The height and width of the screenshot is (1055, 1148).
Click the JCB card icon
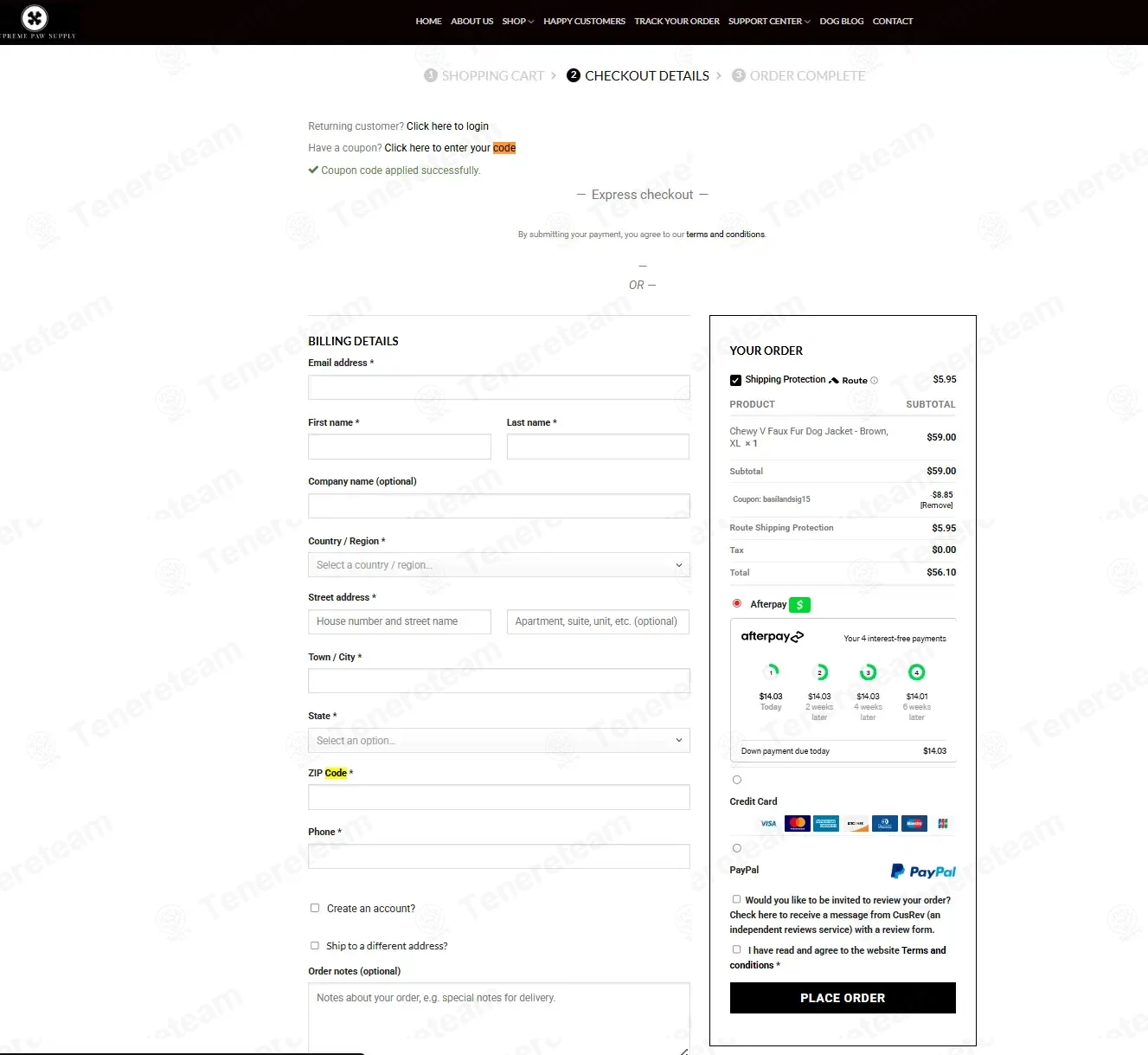[943, 823]
